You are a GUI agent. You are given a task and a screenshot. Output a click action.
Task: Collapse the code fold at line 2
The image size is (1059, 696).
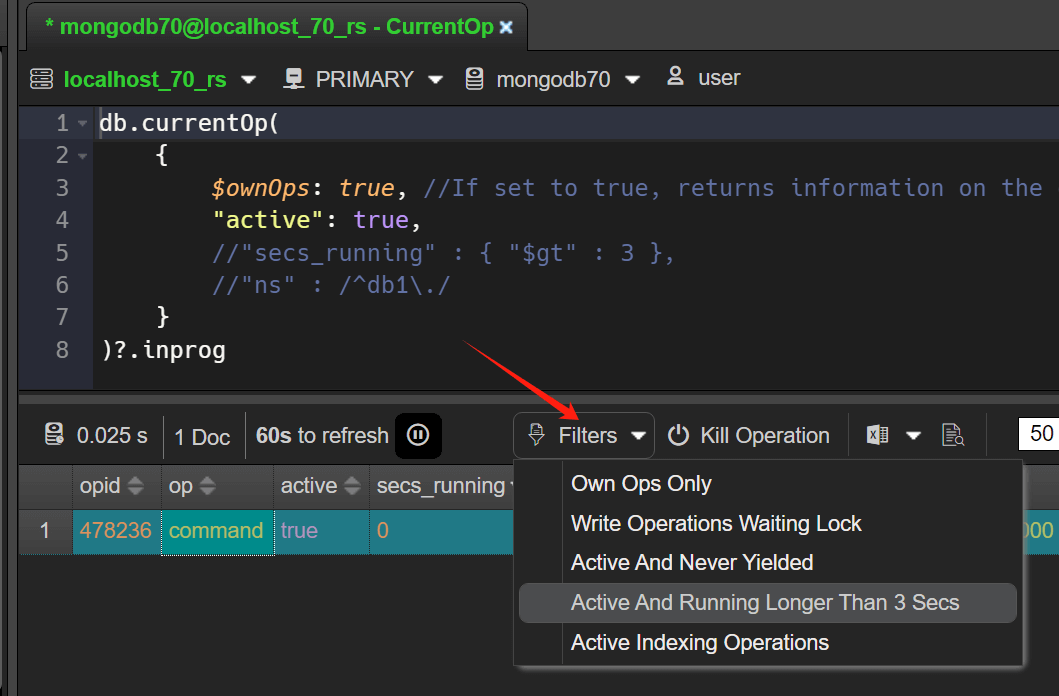[x=82, y=156]
